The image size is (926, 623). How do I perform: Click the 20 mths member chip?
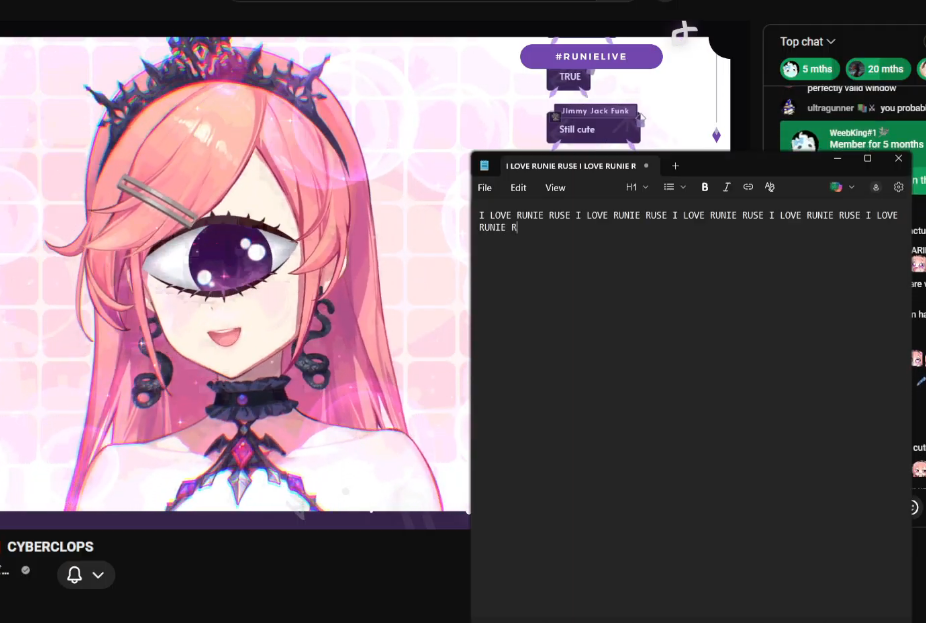click(x=878, y=69)
